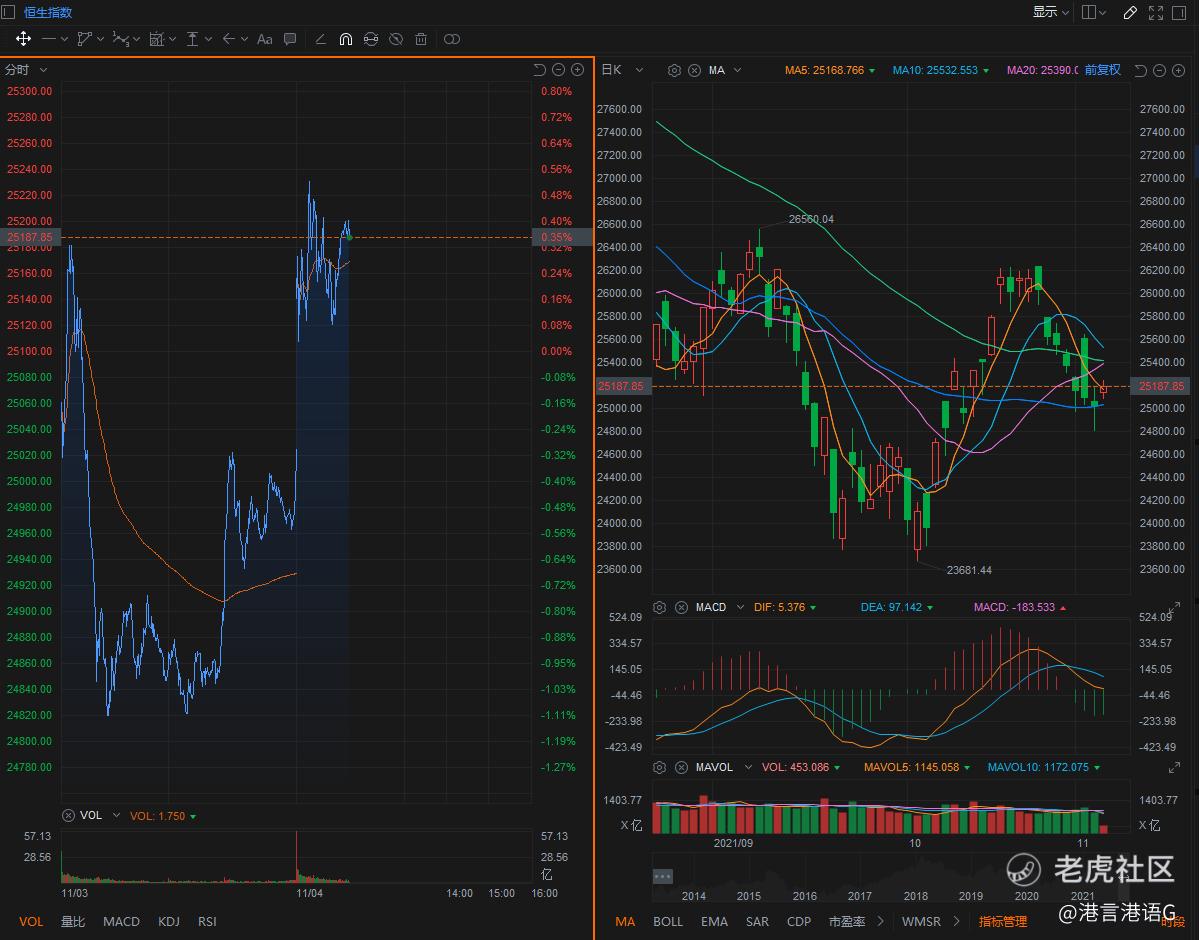Select the KDJ tab under intraday chart
1199x940 pixels.
click(169, 921)
